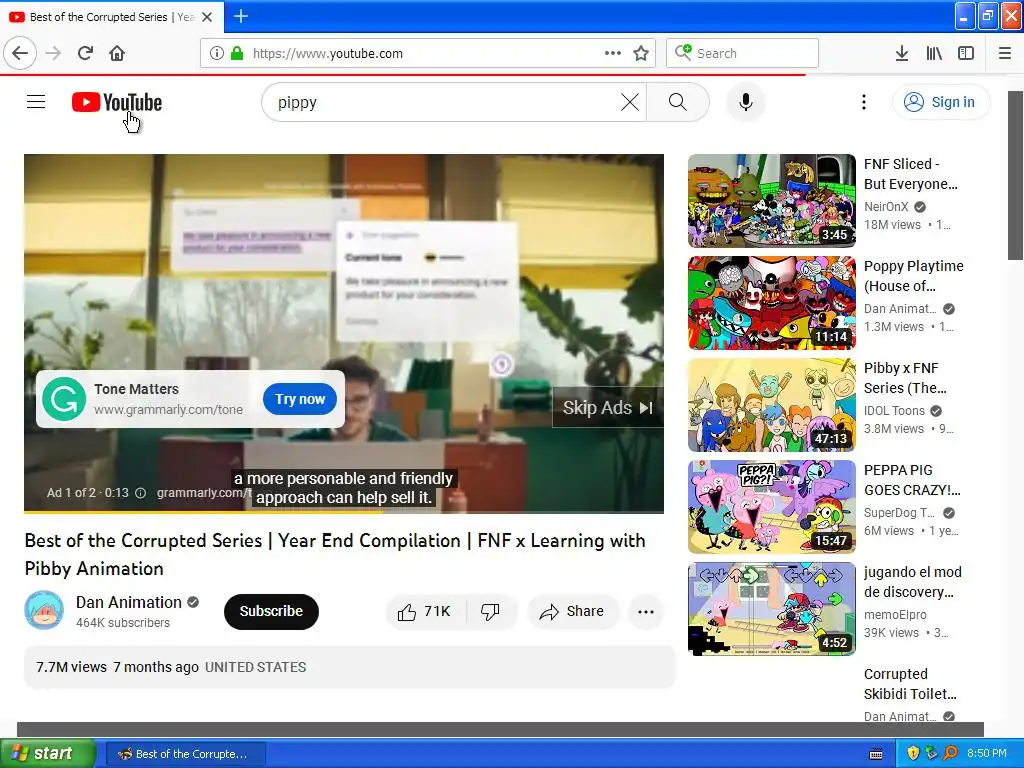
Task: Reload the page with the refresh icon
Action: click(x=85, y=53)
